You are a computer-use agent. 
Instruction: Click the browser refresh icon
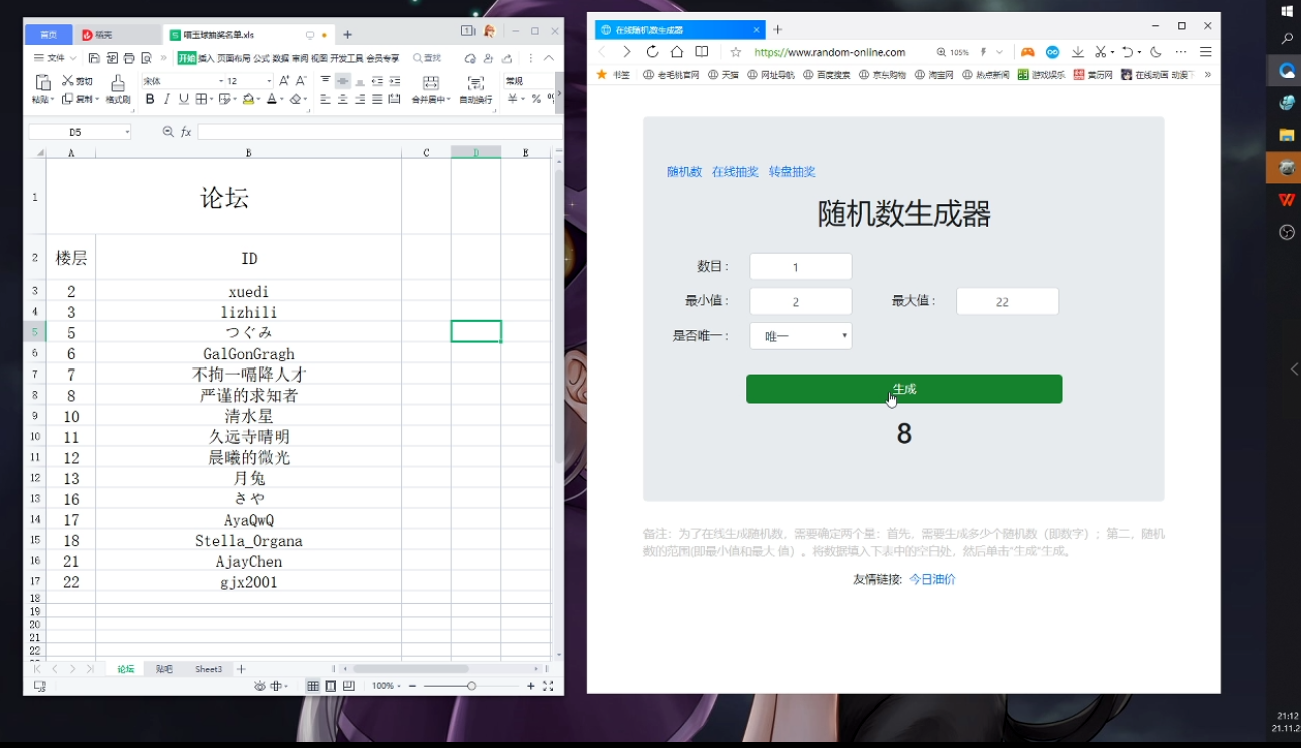(652, 52)
